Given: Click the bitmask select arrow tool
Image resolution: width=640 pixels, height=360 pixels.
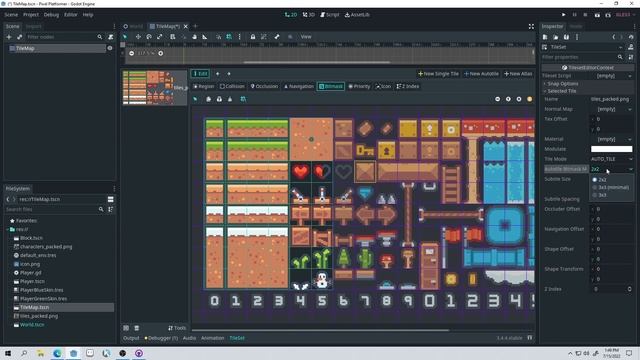Looking at the screenshot, I should click(x=195, y=99).
